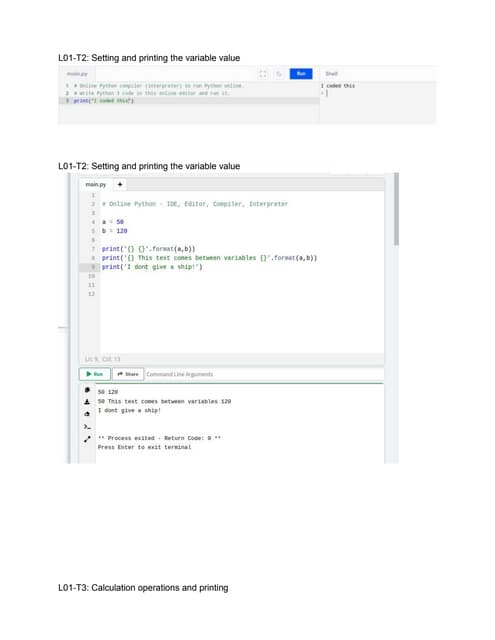
Task: Click code line "a = 50"
Action: (113, 222)
